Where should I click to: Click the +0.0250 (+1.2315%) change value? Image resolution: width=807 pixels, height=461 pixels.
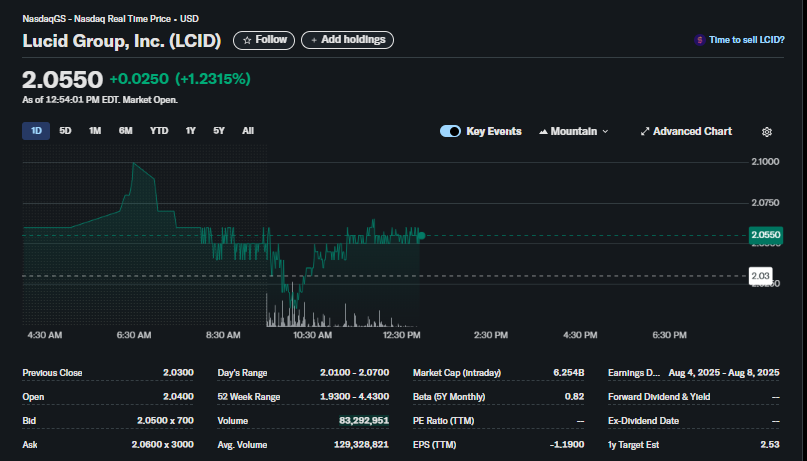180,79
